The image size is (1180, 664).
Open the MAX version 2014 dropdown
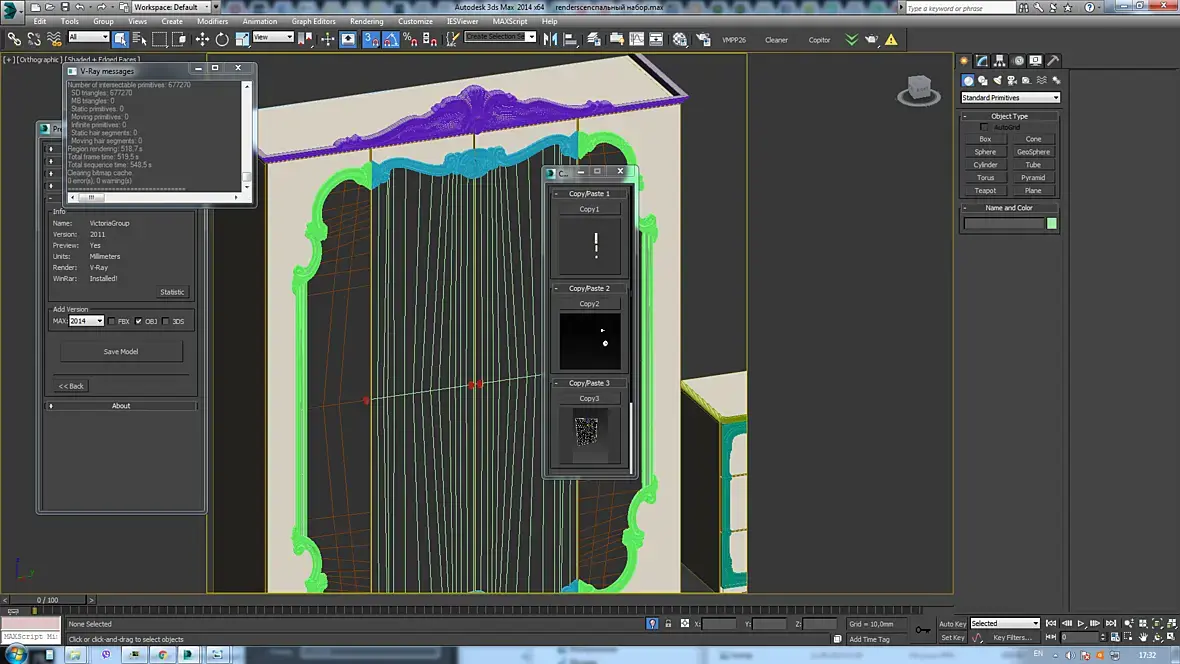coord(86,321)
